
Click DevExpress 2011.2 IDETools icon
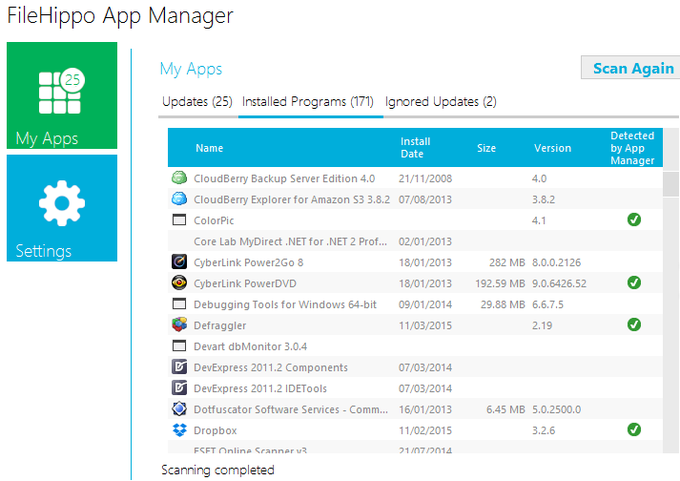click(179, 388)
